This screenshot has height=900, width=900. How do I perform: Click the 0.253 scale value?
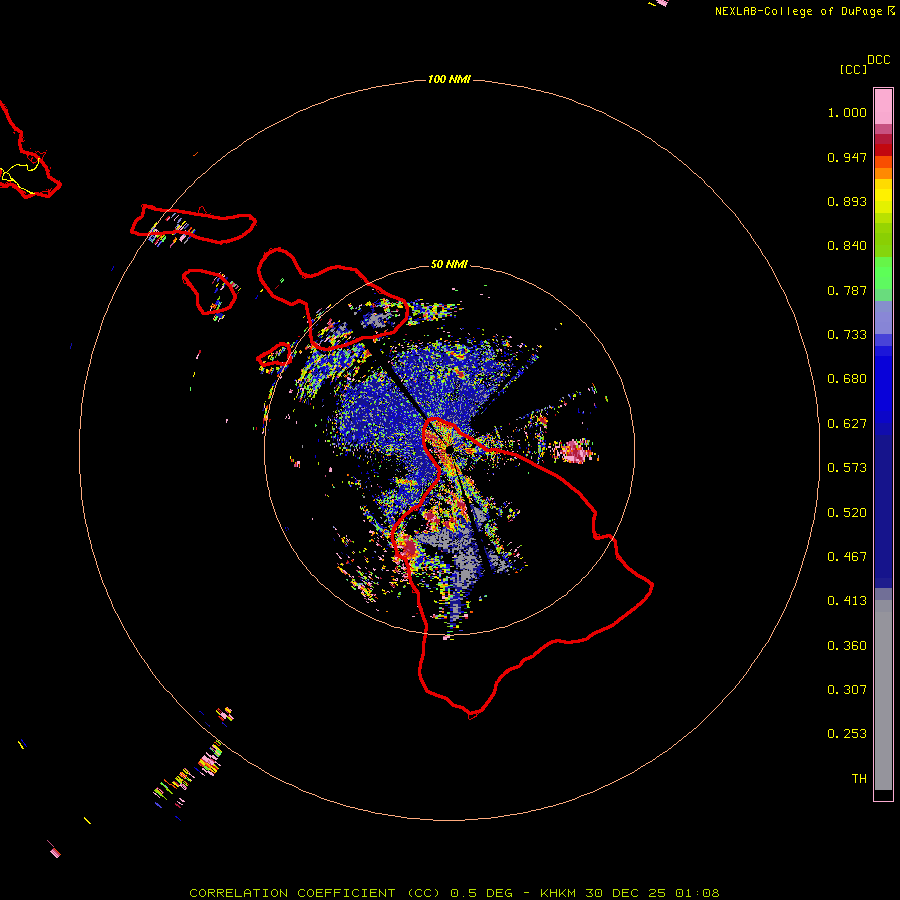[847, 734]
